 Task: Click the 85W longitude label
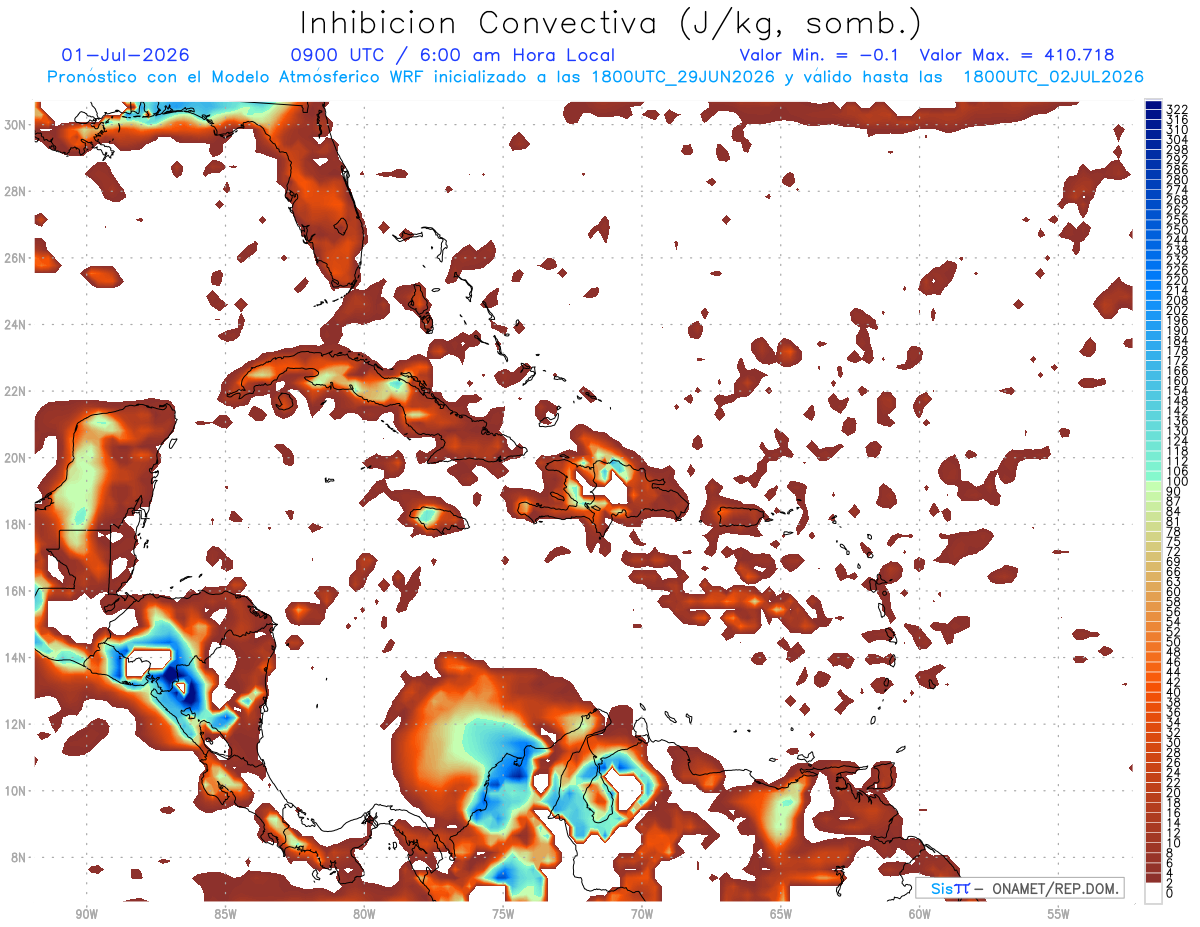tap(225, 914)
